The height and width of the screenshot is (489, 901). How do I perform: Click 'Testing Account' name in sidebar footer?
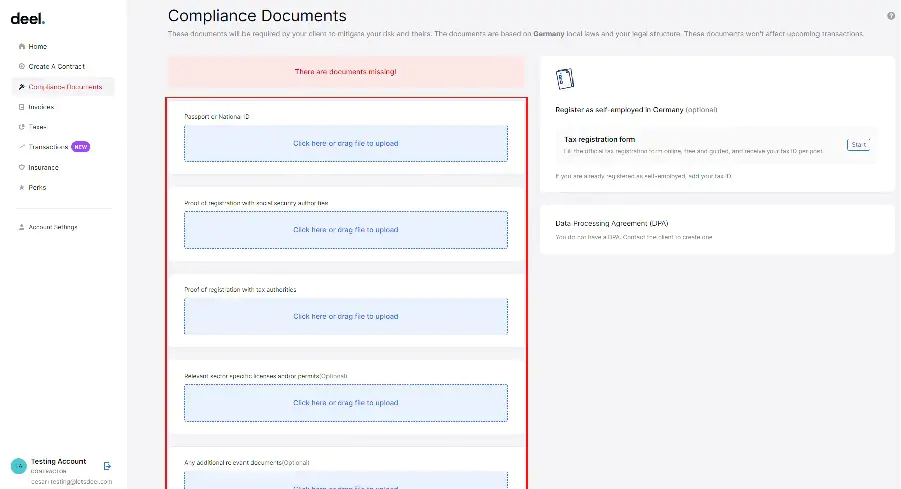59,461
